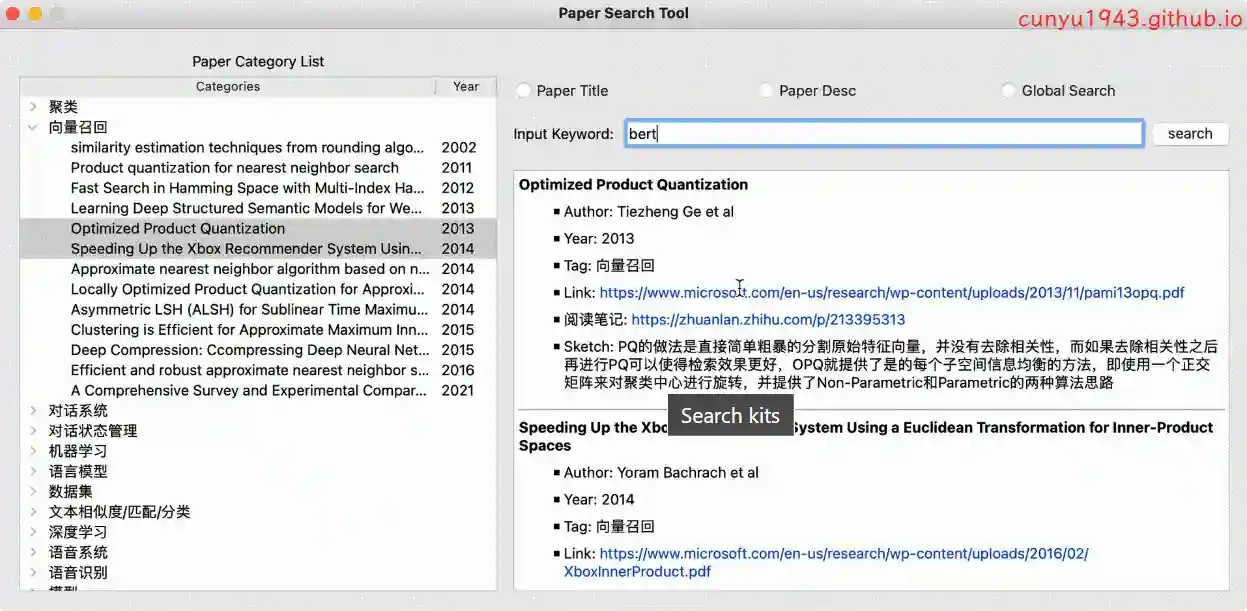Select Product quantization for nearest neighbor search

(234, 168)
